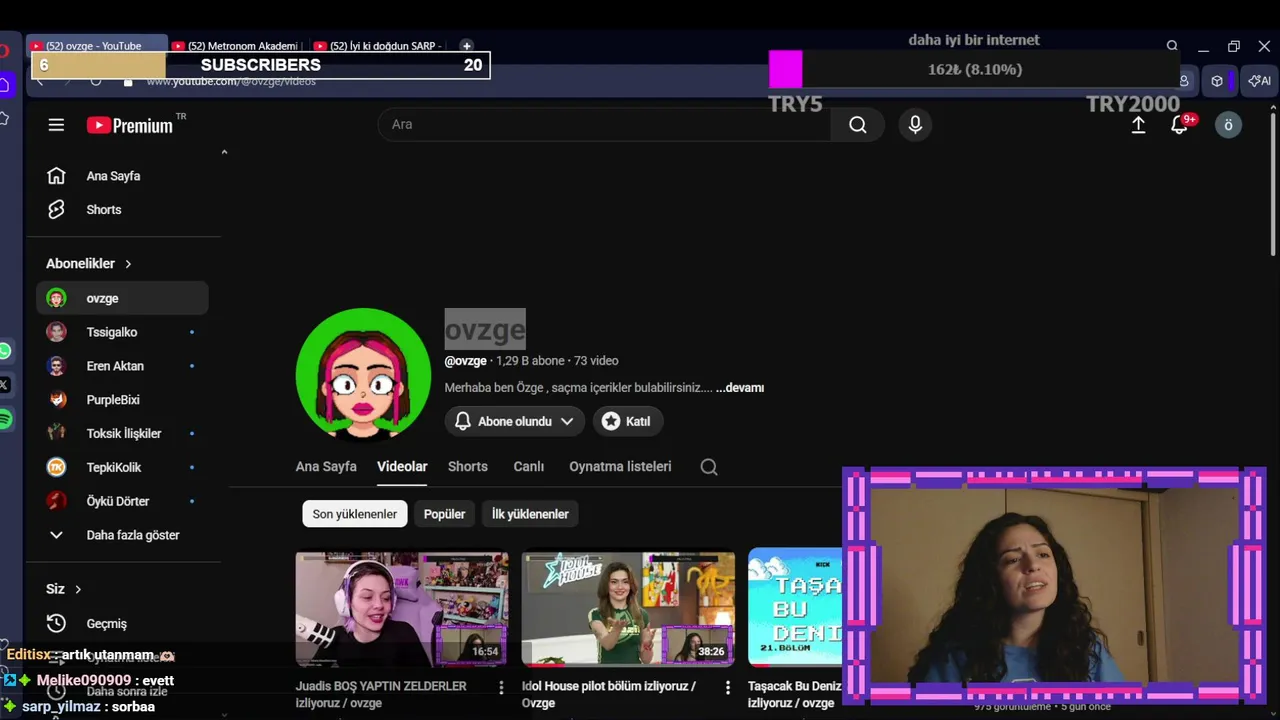Open the TepkiKolik subscription
The image size is (1280, 720).
(122, 467)
